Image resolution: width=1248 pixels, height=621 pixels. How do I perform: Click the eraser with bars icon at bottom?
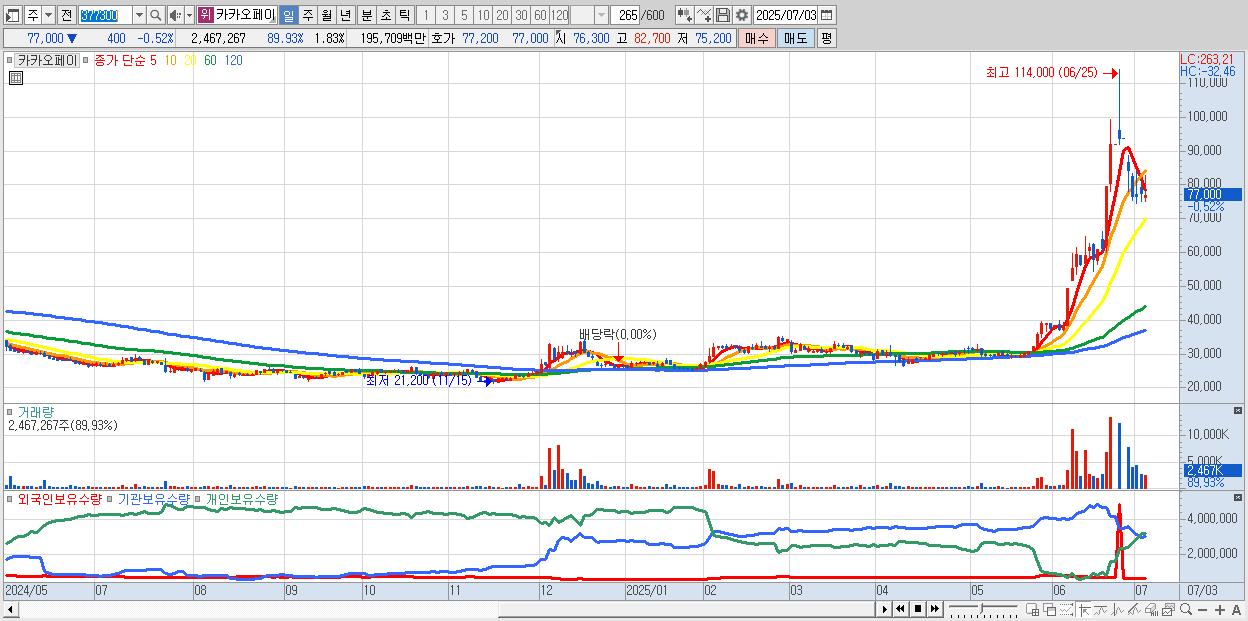pyautogui.click(x=1151, y=609)
